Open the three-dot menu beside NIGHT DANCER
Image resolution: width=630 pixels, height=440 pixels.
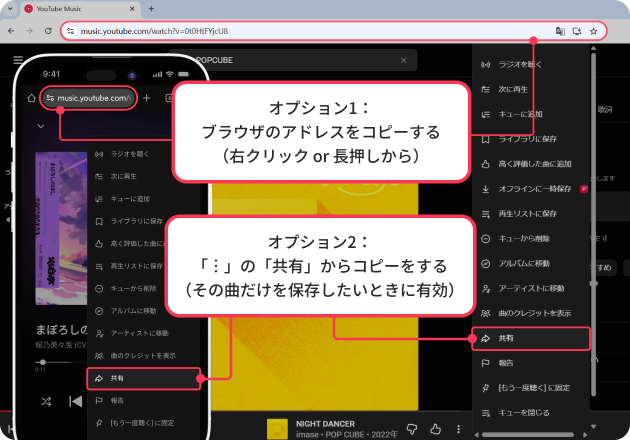pos(458,429)
